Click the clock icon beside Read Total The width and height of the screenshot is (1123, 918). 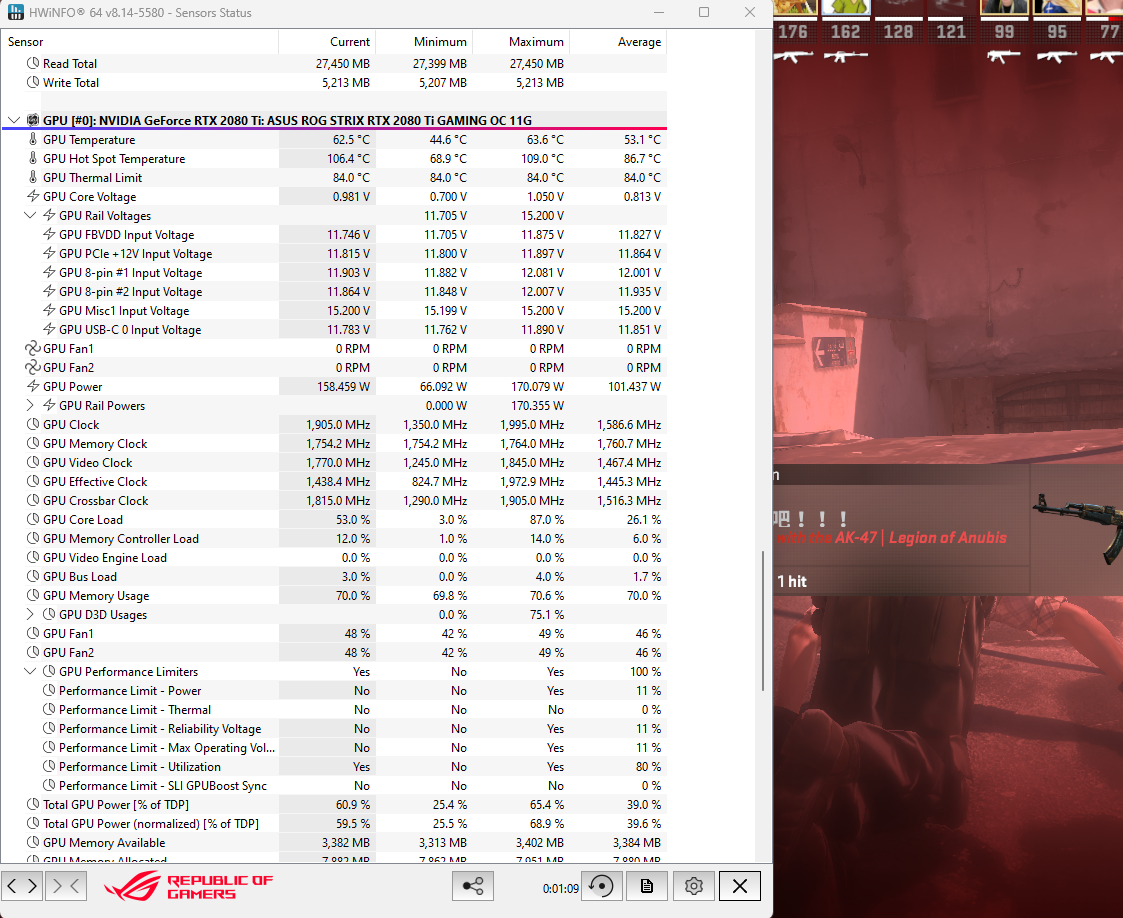(33, 64)
